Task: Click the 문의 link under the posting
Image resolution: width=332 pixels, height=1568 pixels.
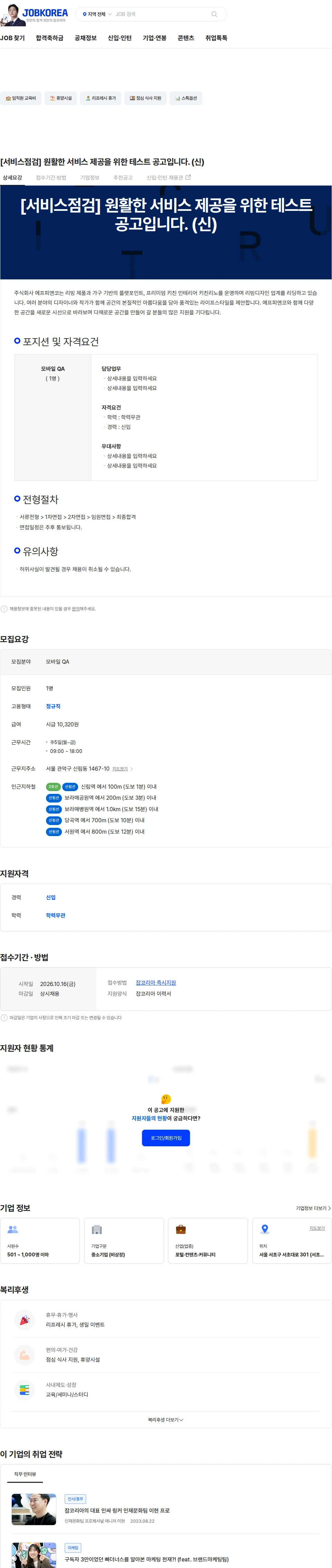Action: 75,609
